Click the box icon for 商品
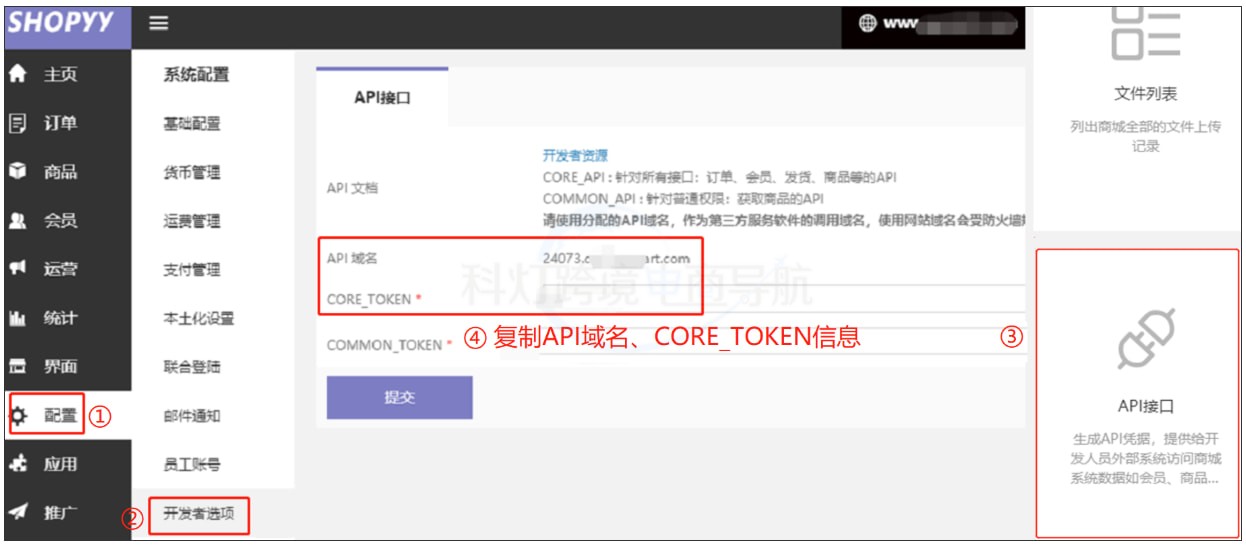Screen dimensions: 1246x545 [x=17, y=172]
